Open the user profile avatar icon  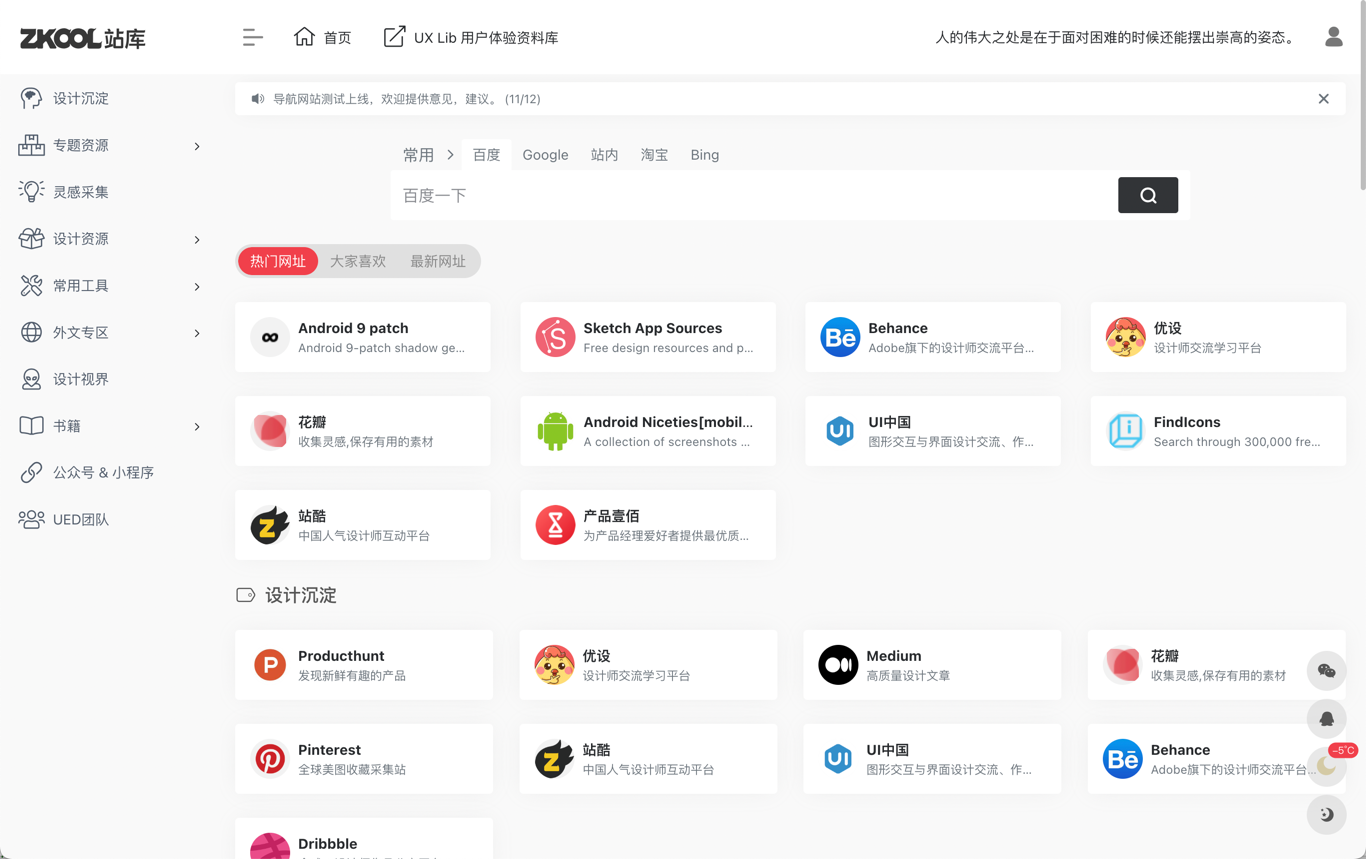pos(1334,37)
